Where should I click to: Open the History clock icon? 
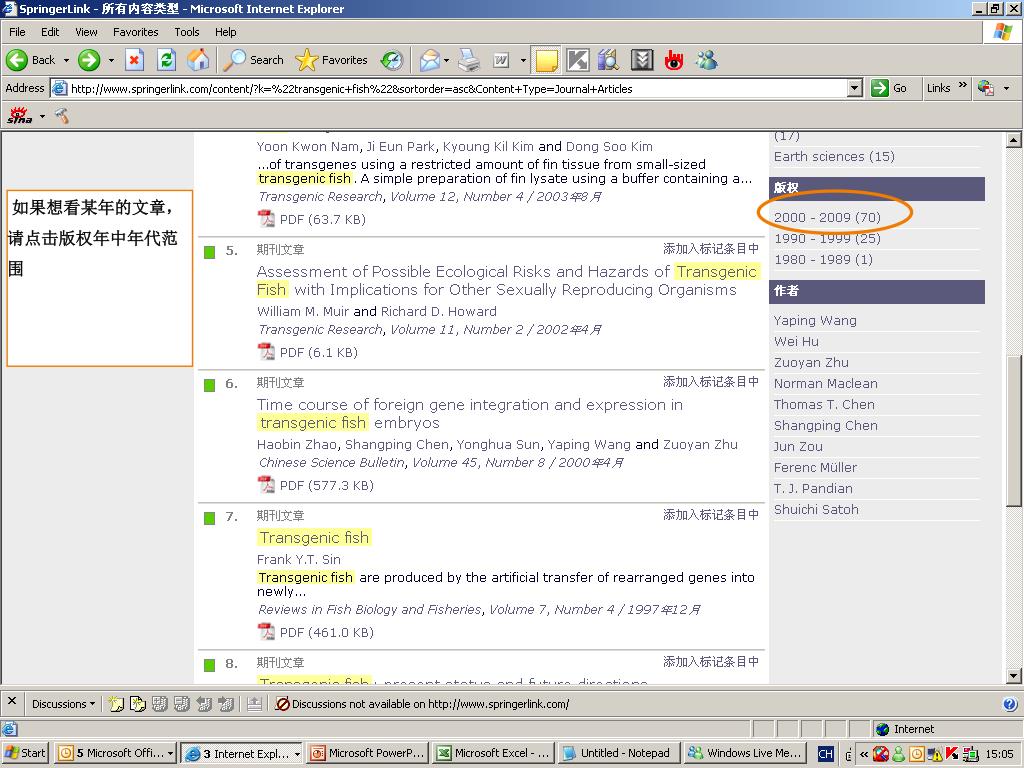point(392,60)
